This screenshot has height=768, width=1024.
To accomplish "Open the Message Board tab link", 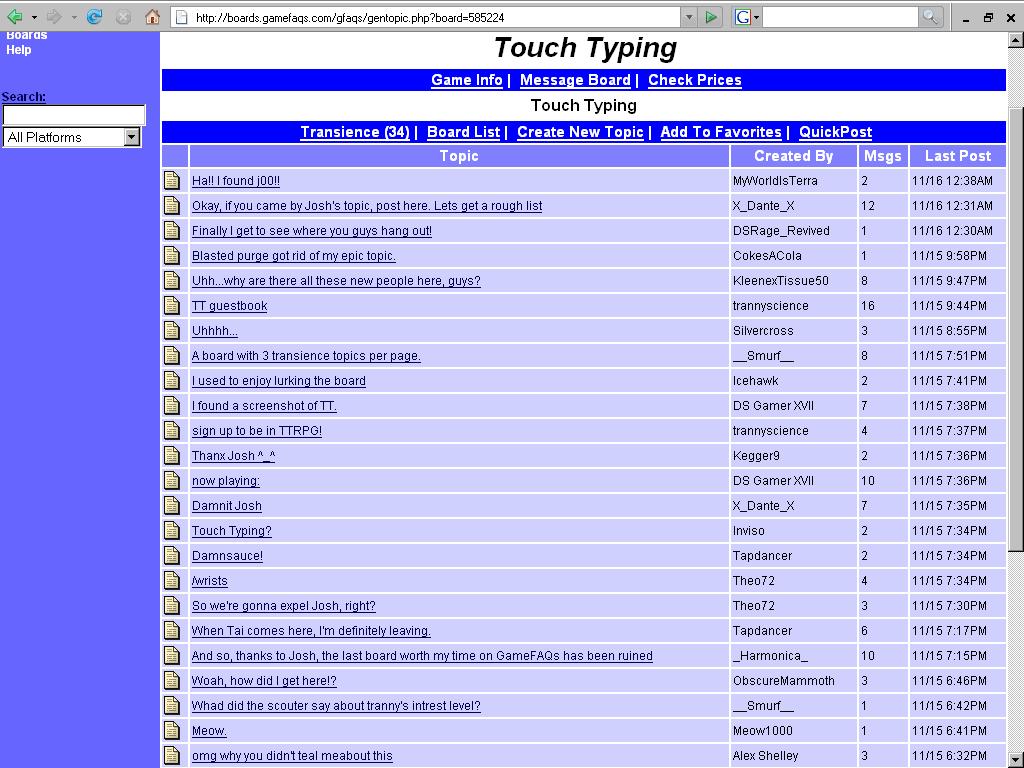I will (x=575, y=80).
